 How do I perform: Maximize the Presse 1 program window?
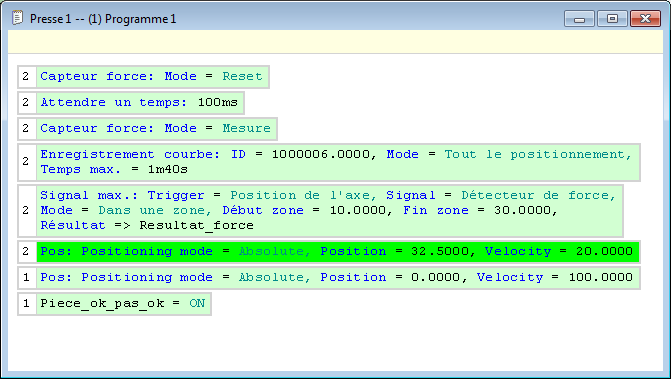pos(612,19)
